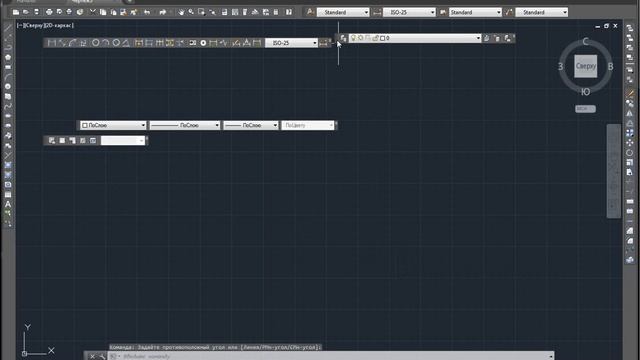Screen dimensions: 640x360
Task: Click the Open file icon in top toolbar
Action: click(26, 12)
